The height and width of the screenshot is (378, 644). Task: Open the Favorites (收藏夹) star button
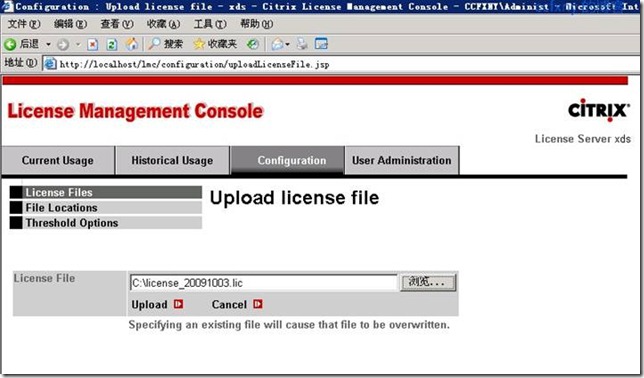click(215, 44)
